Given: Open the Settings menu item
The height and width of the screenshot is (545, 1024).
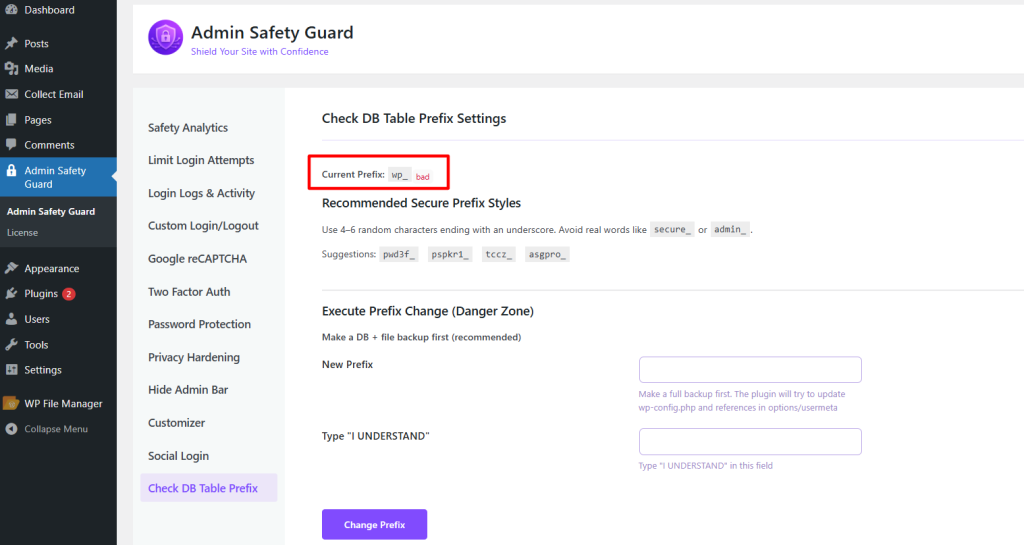Looking at the screenshot, I should pos(42,370).
